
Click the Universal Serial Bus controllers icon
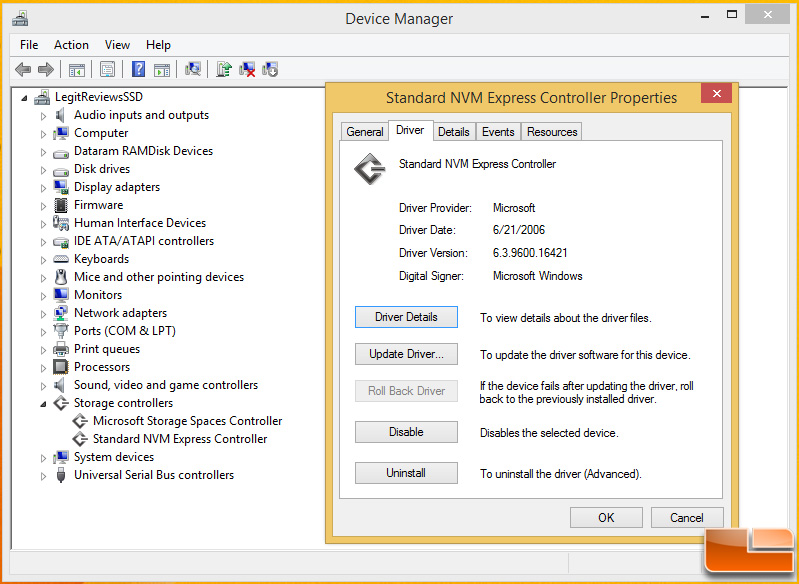point(61,475)
